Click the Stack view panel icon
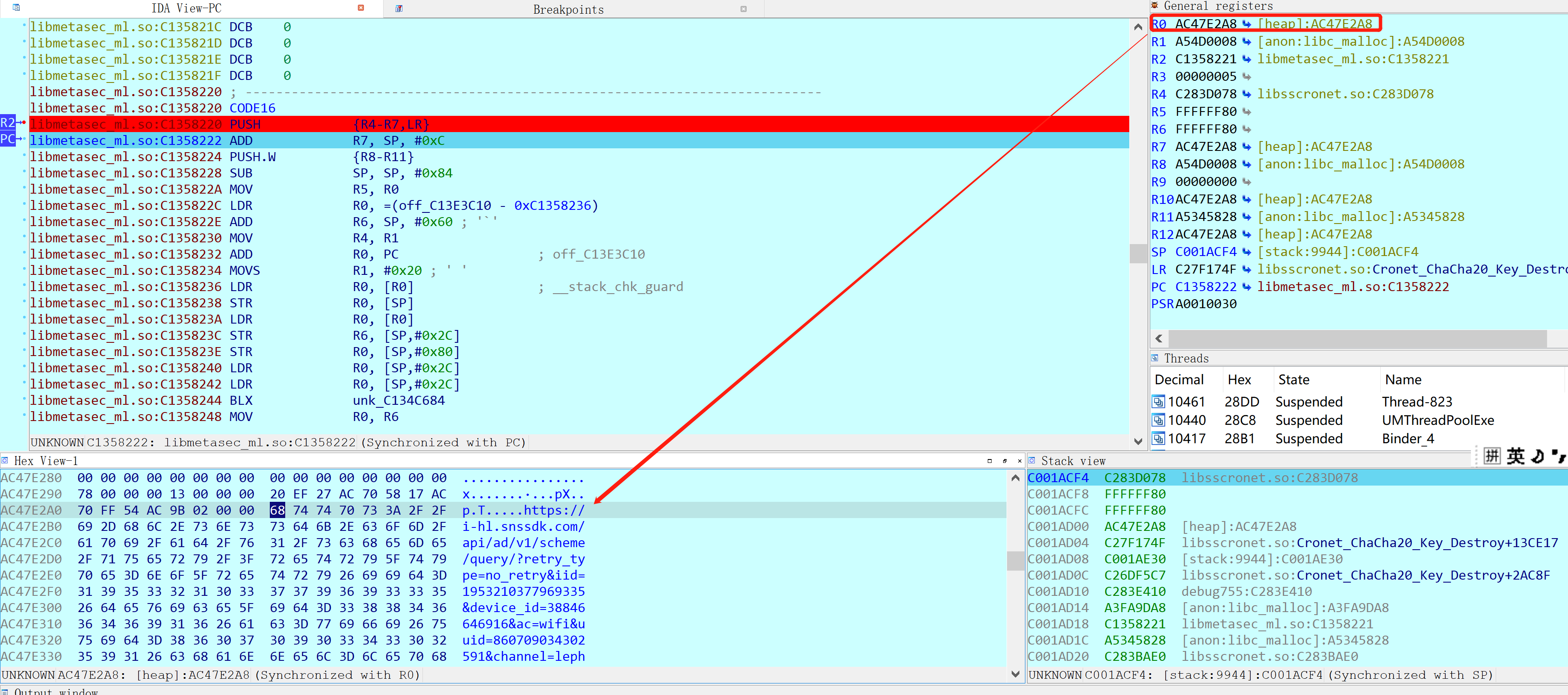The image size is (1568, 695). point(1032,460)
